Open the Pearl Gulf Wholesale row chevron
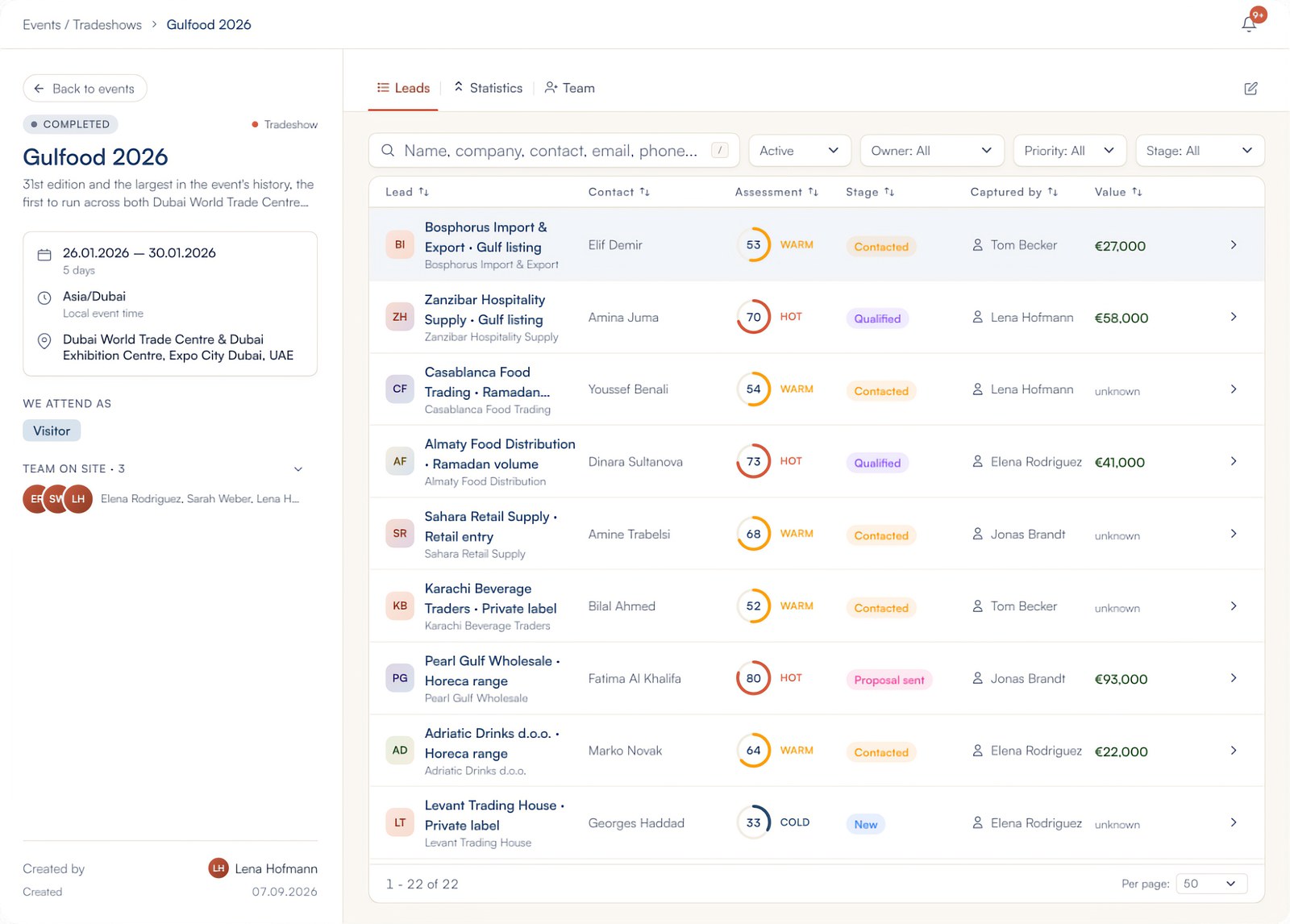The width and height of the screenshot is (1290, 924). [1234, 678]
